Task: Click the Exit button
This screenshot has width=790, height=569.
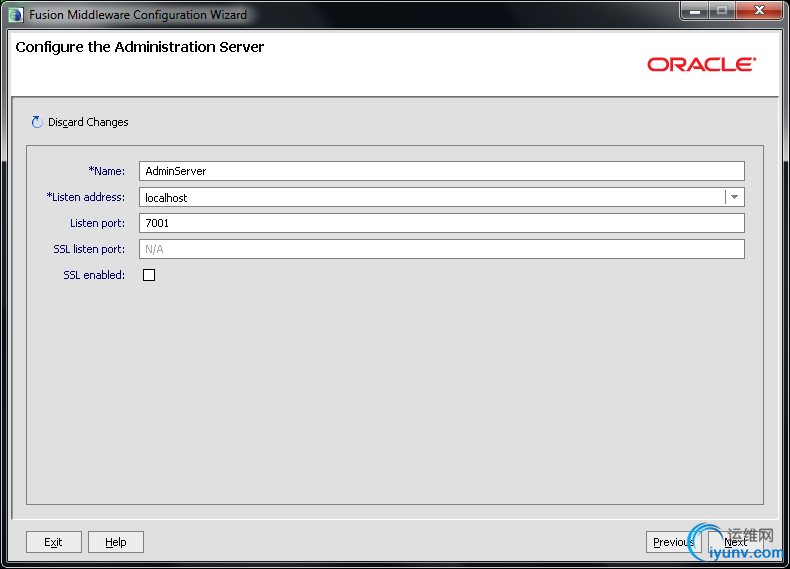Action: tap(53, 542)
